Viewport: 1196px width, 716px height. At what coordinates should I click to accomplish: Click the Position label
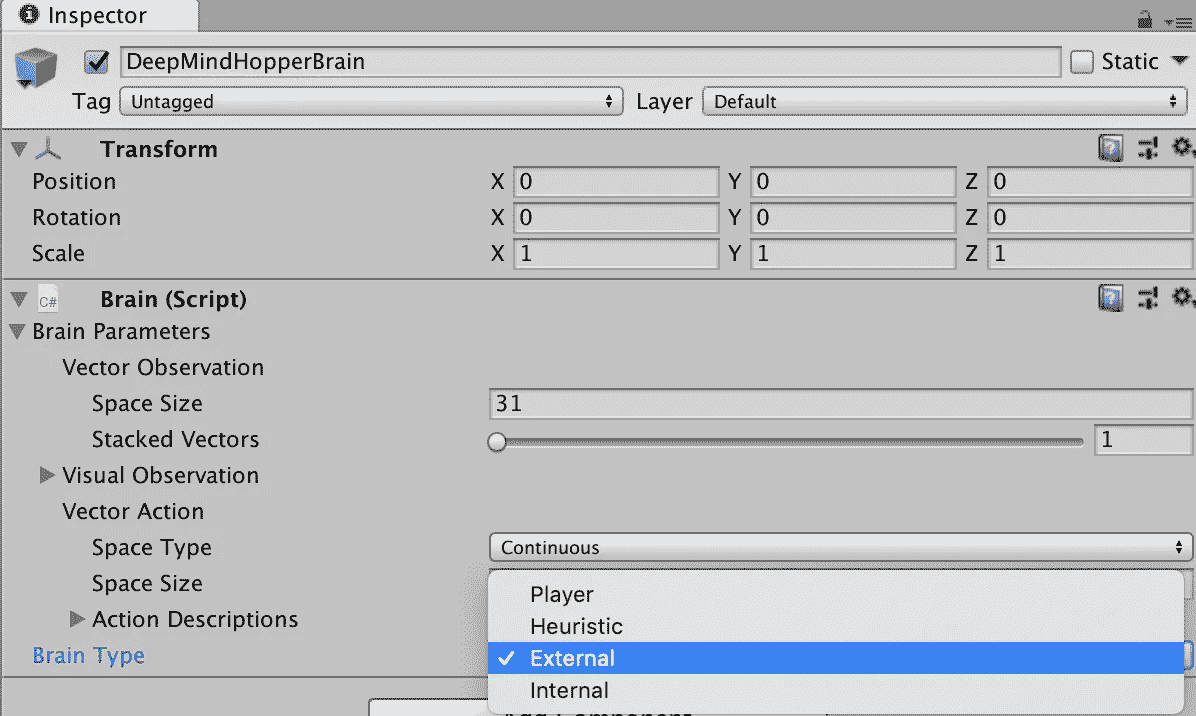(74, 181)
